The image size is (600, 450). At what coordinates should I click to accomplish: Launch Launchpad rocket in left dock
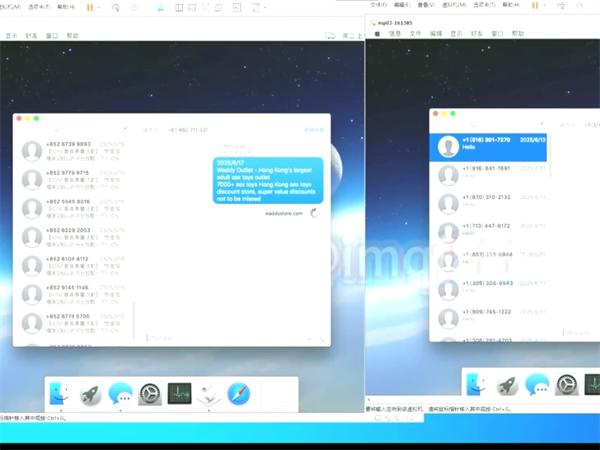pyautogui.click(x=90, y=393)
